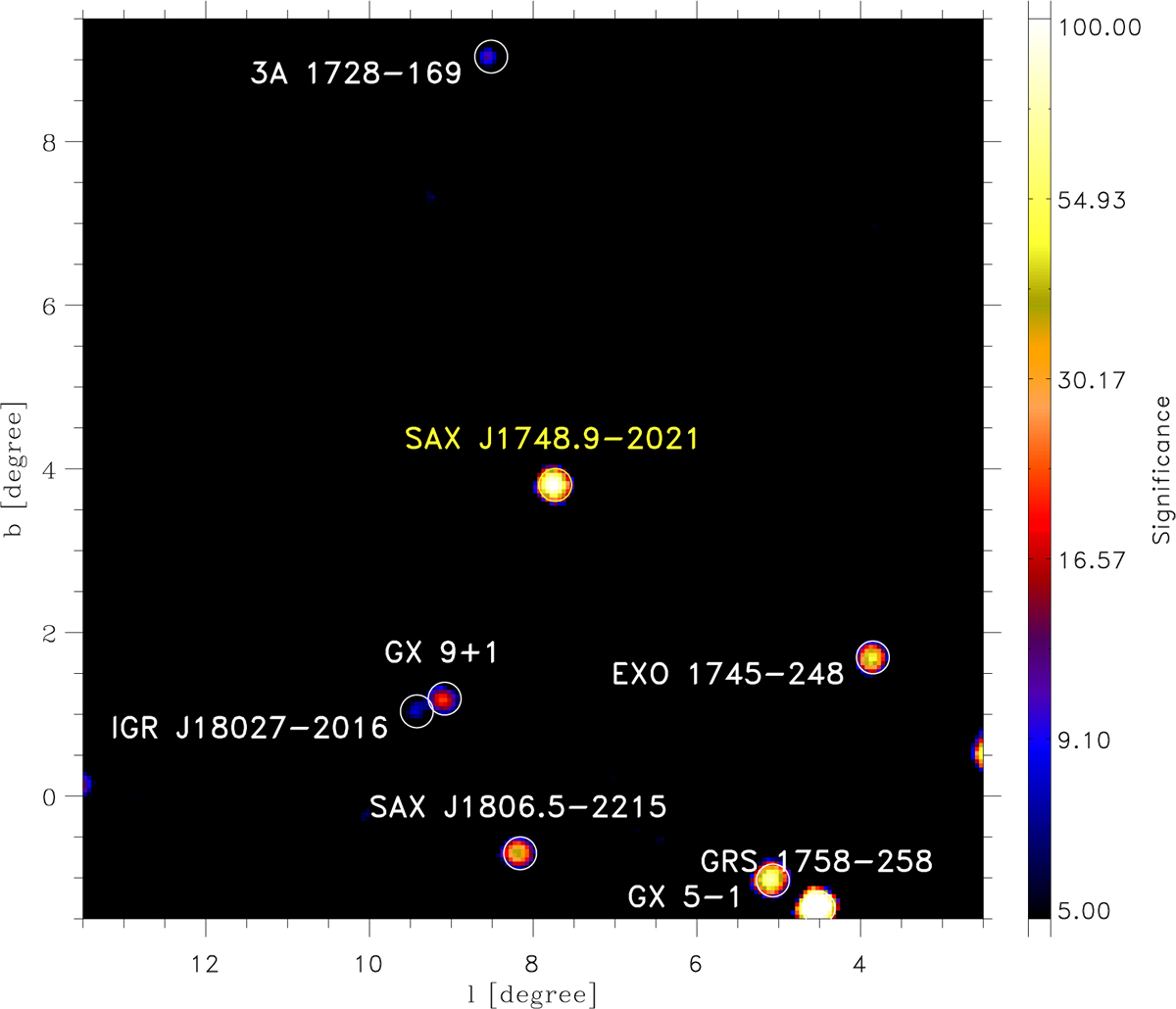
Task: Select the circled GX 9+1 source
Action: coord(444,698)
